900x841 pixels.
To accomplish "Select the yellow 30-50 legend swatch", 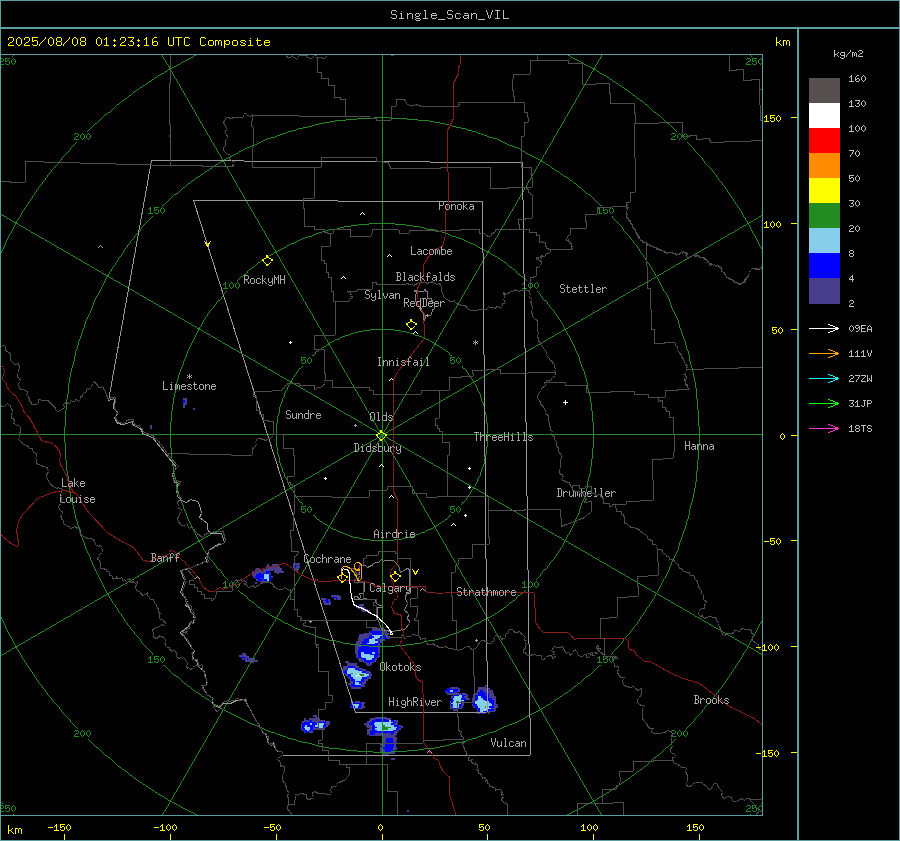I will (824, 191).
